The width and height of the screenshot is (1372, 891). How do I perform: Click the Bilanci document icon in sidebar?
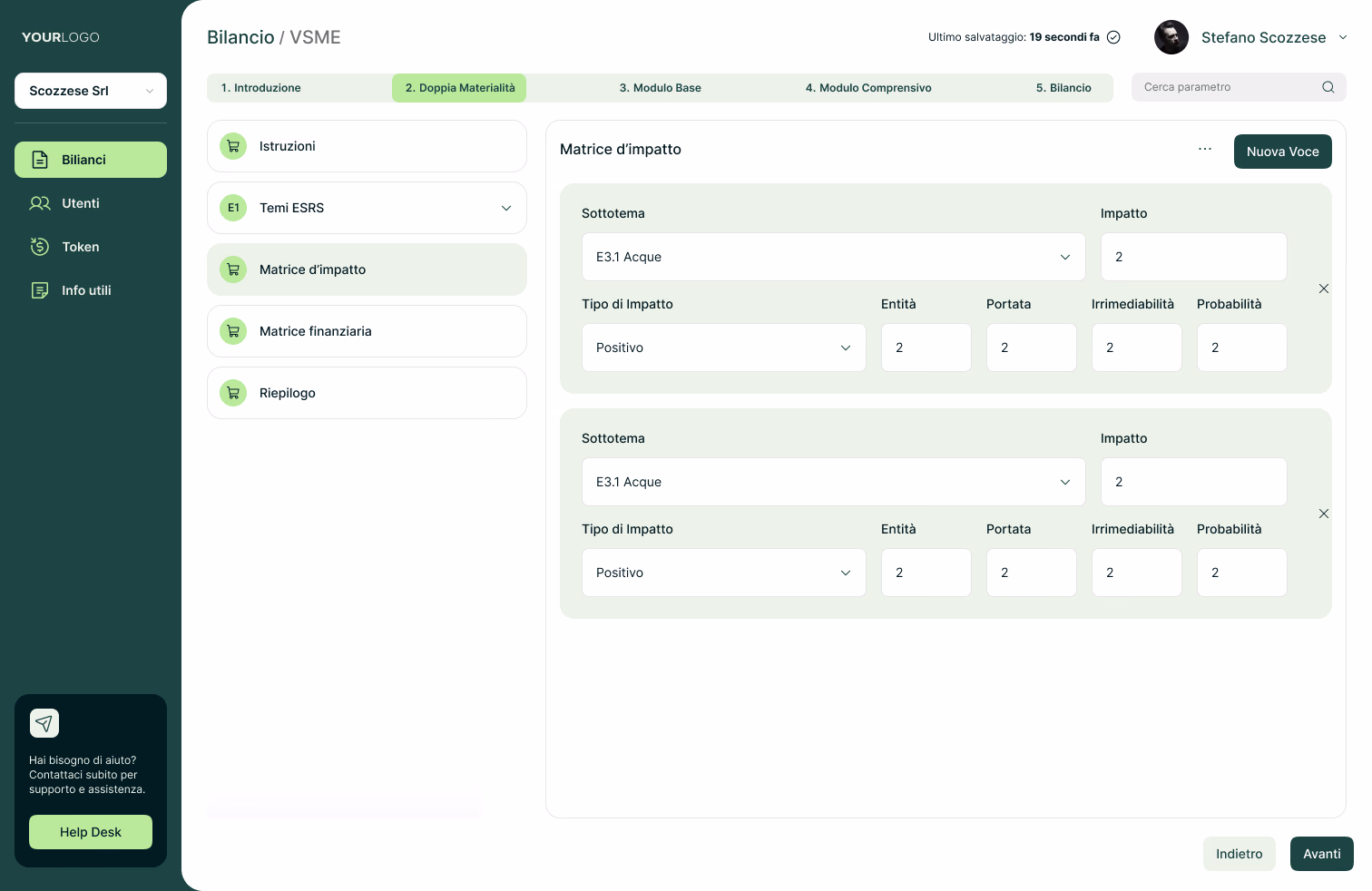[40, 160]
